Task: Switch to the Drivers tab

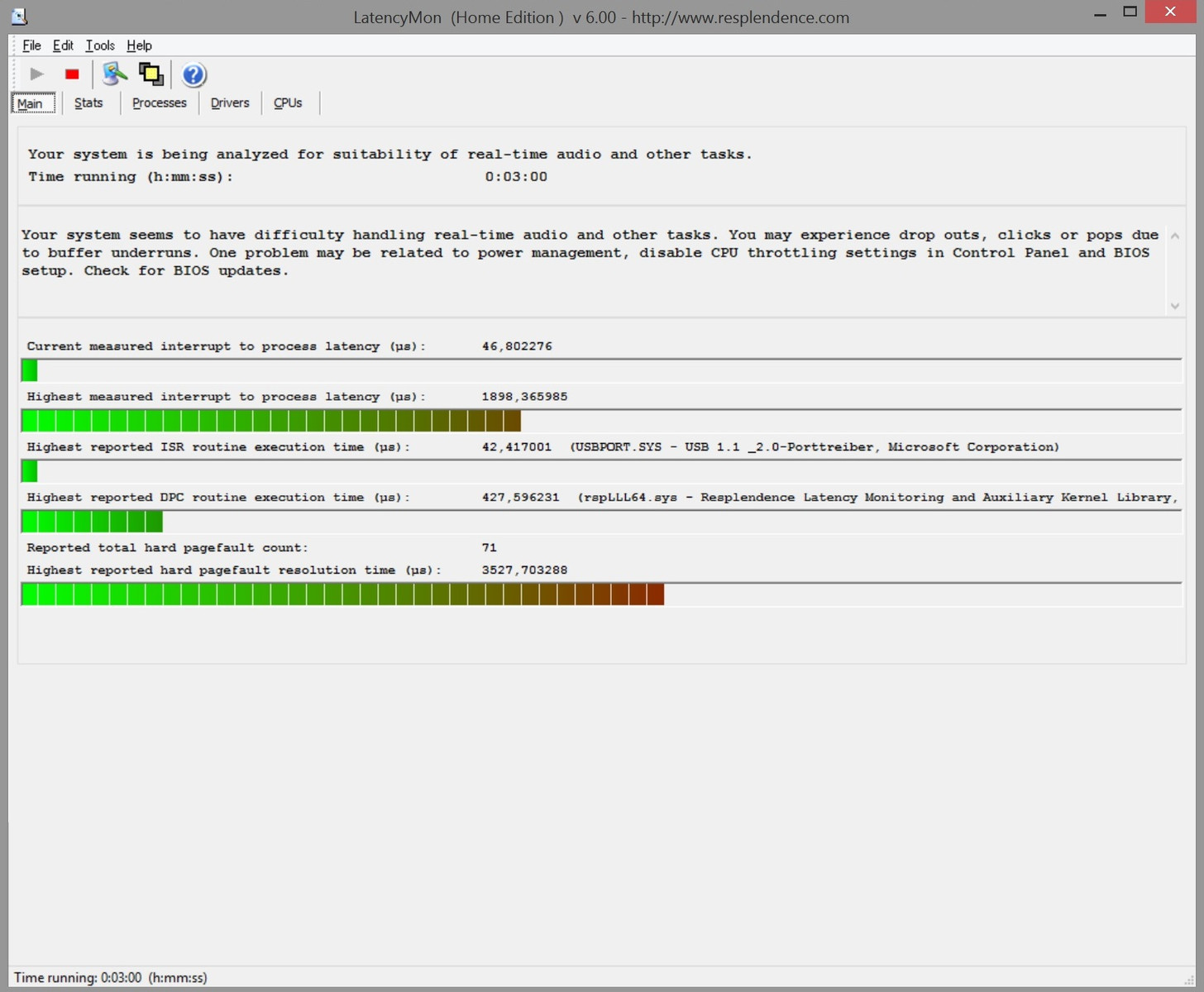Action: [230, 103]
